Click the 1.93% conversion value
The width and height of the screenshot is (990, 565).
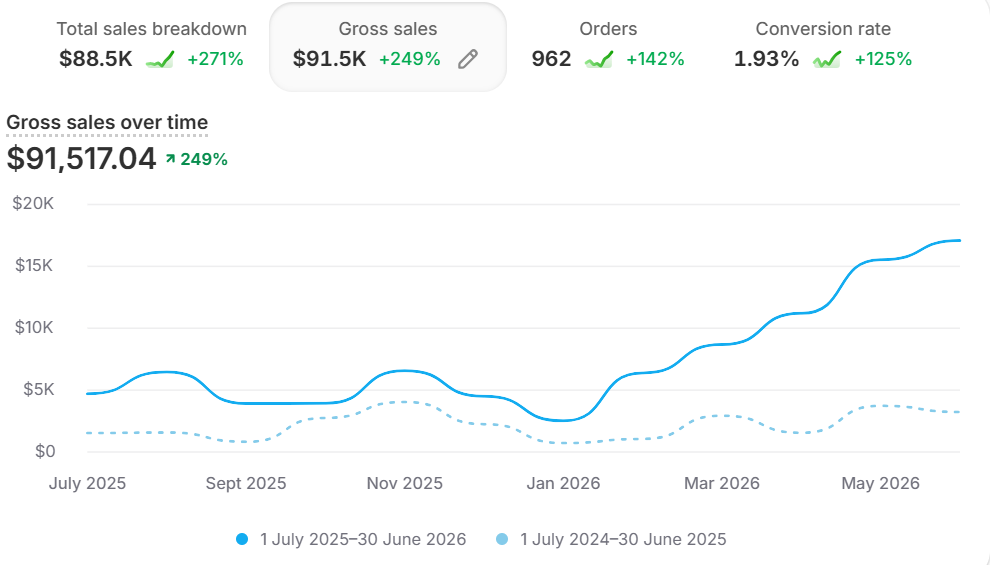[766, 59]
